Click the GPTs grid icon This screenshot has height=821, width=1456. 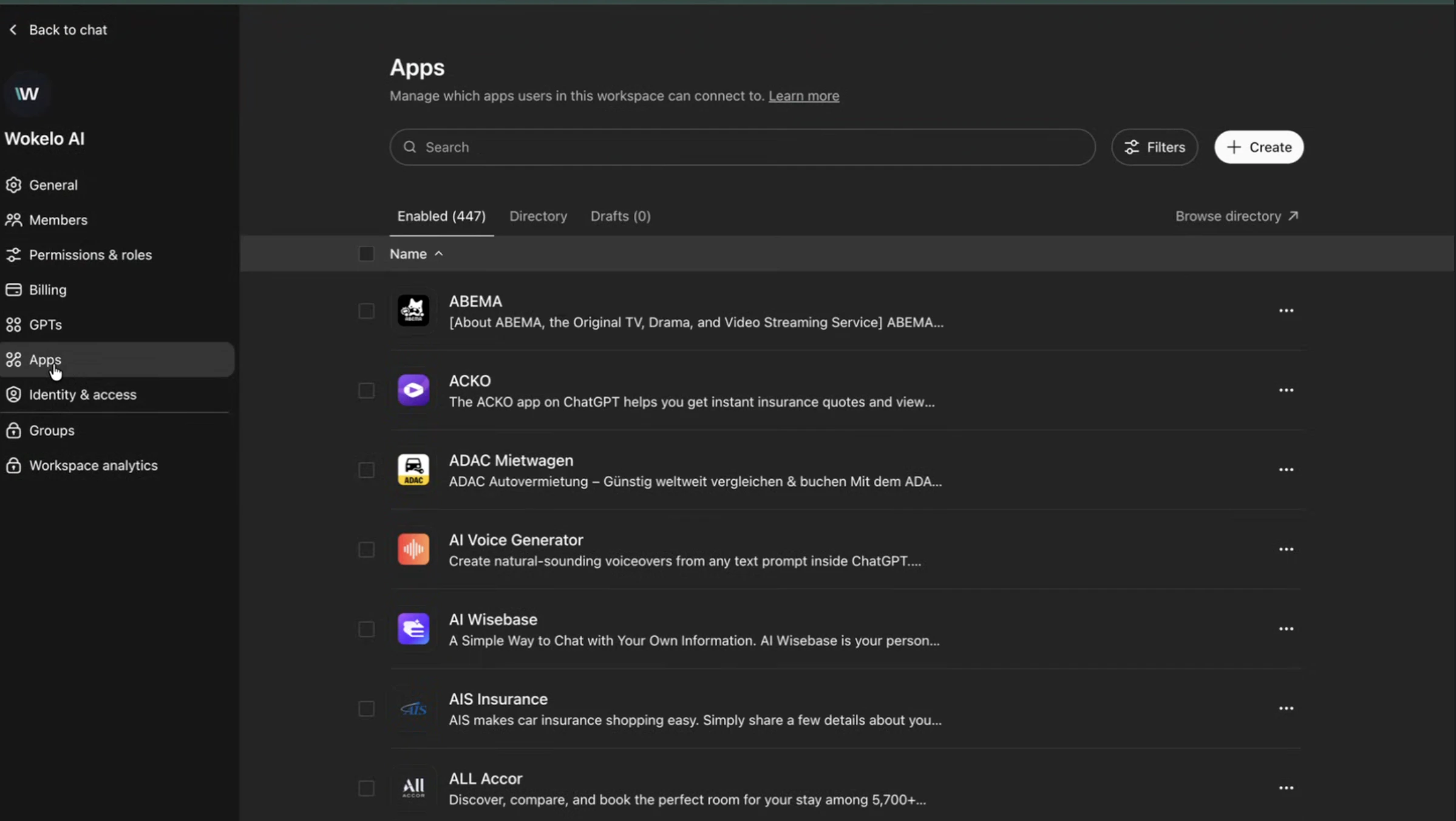click(13, 324)
